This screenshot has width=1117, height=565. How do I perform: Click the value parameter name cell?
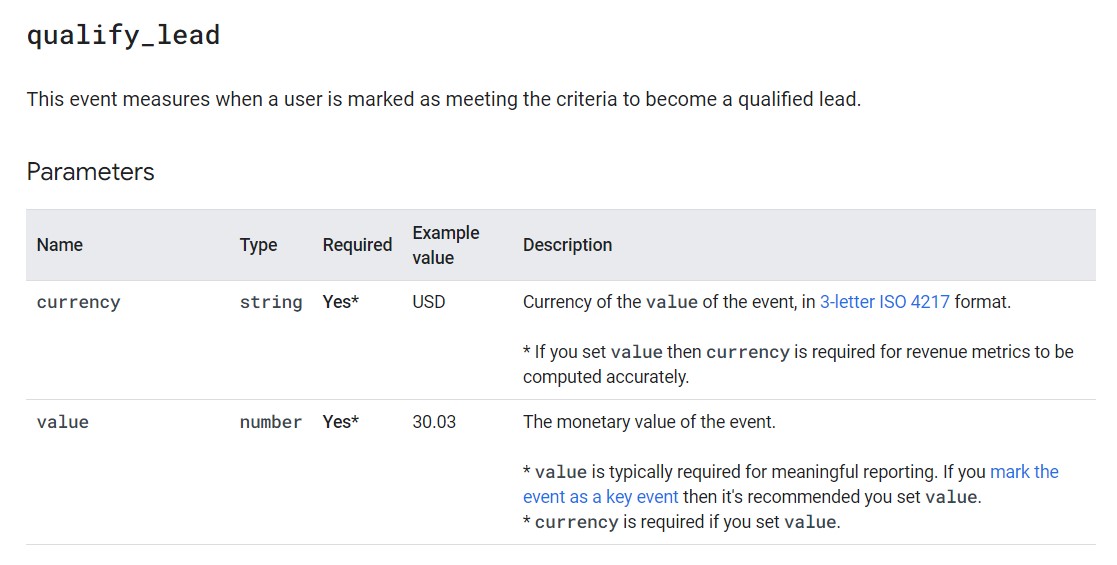point(63,422)
